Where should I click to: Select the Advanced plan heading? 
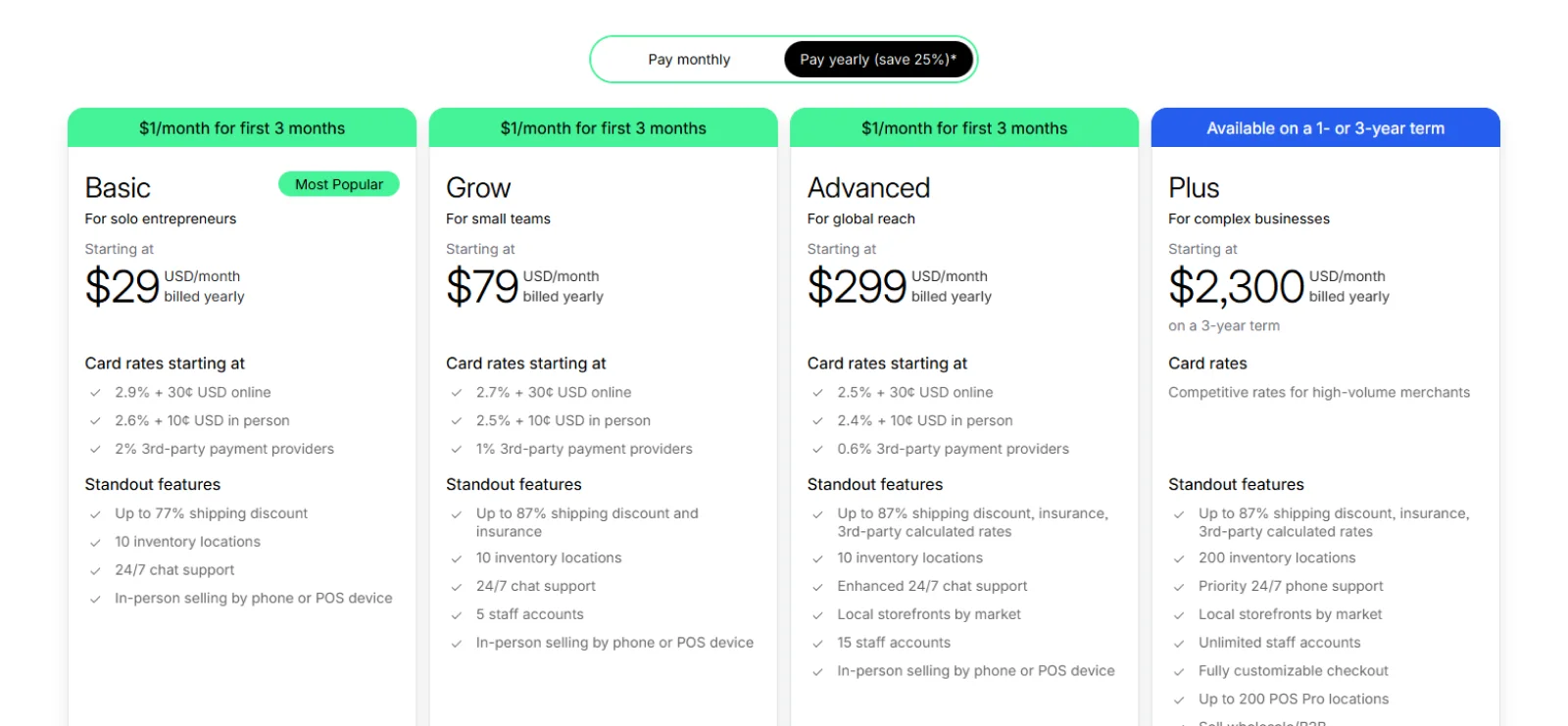pos(868,187)
